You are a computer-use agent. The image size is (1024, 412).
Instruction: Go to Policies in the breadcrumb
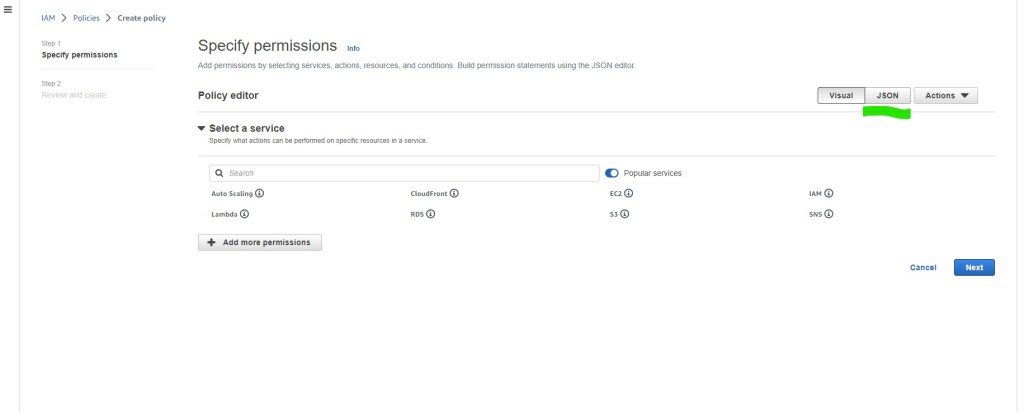(x=87, y=18)
